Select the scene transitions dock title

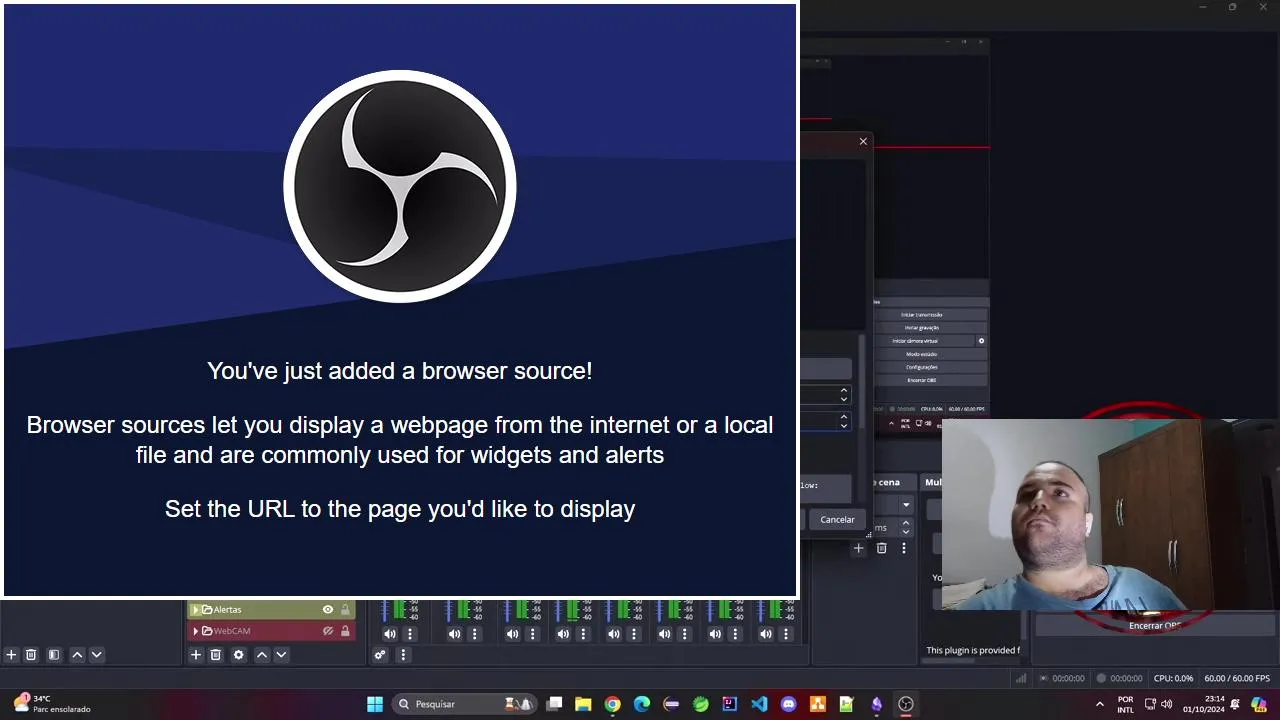888,482
